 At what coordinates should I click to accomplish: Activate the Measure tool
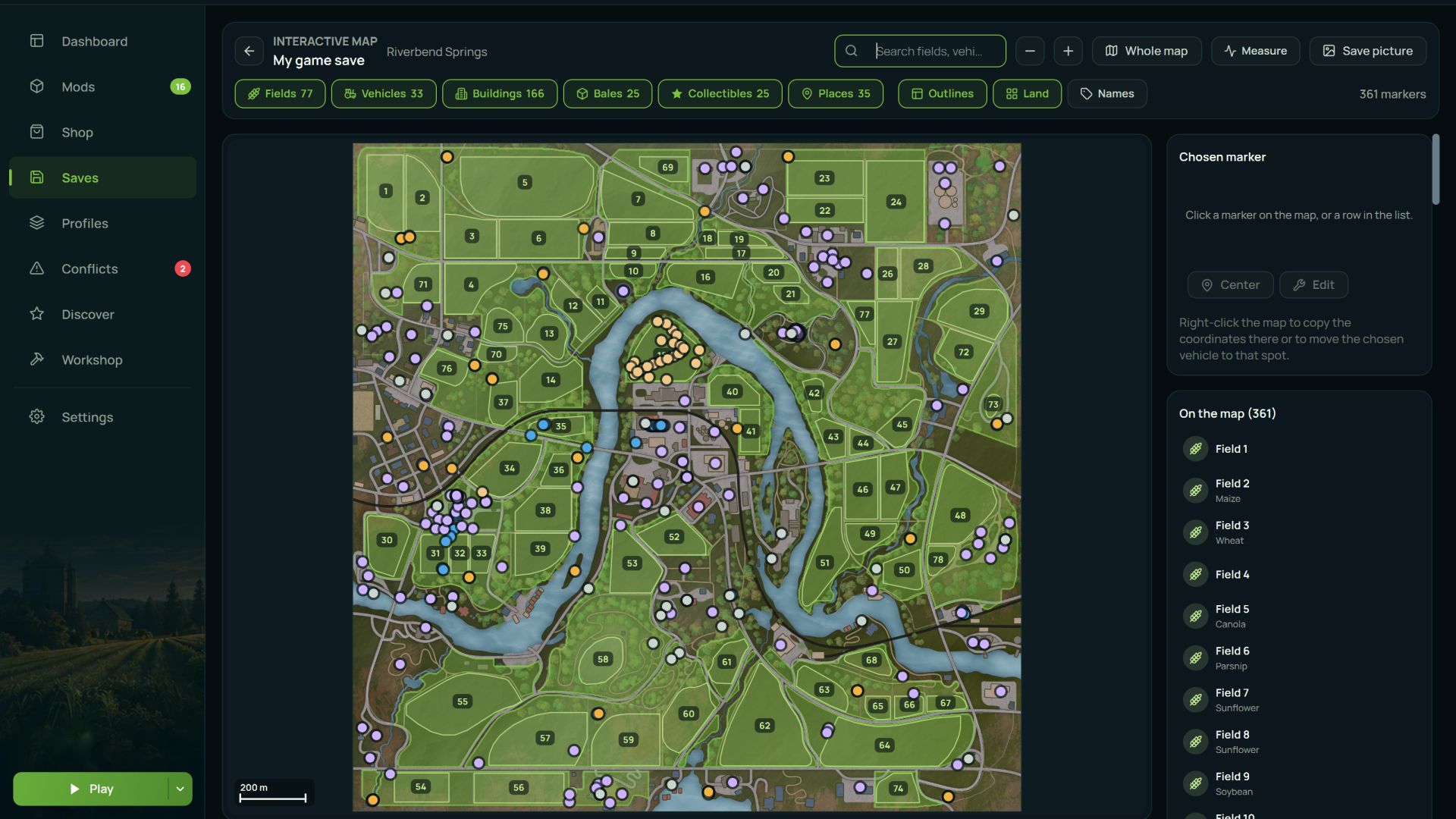[x=1256, y=51]
